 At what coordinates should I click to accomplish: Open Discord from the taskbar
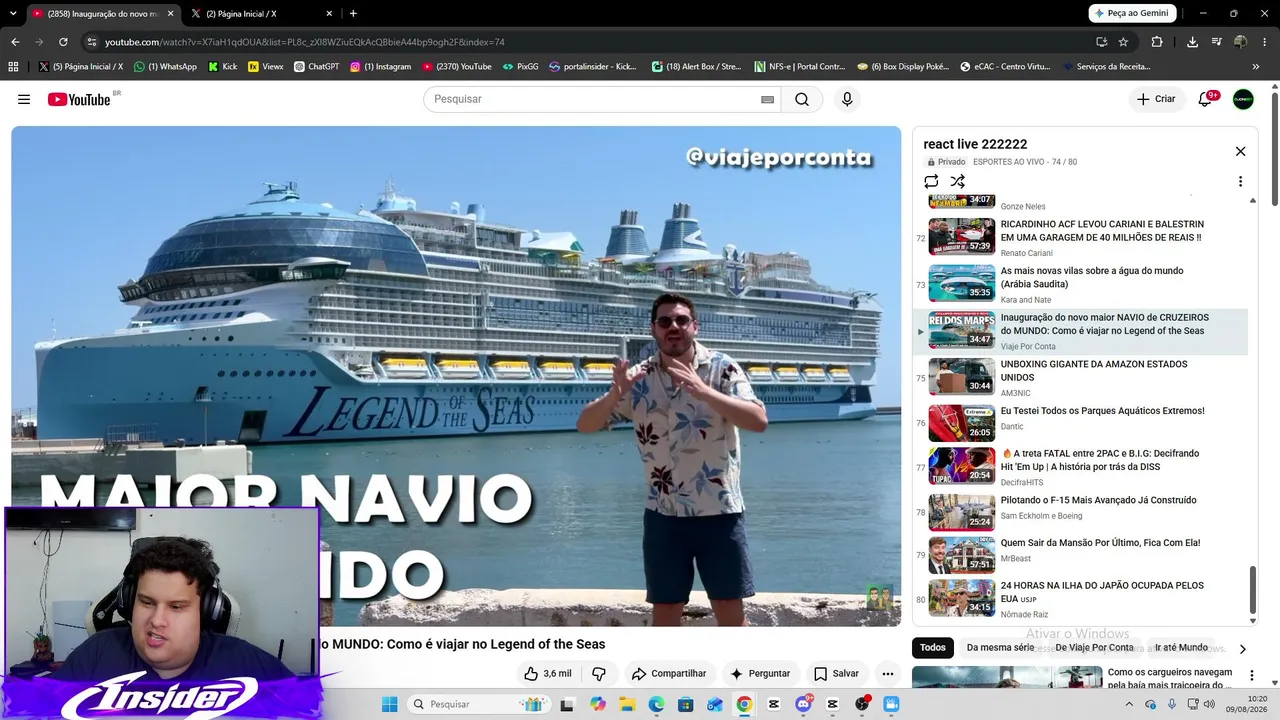click(x=803, y=704)
